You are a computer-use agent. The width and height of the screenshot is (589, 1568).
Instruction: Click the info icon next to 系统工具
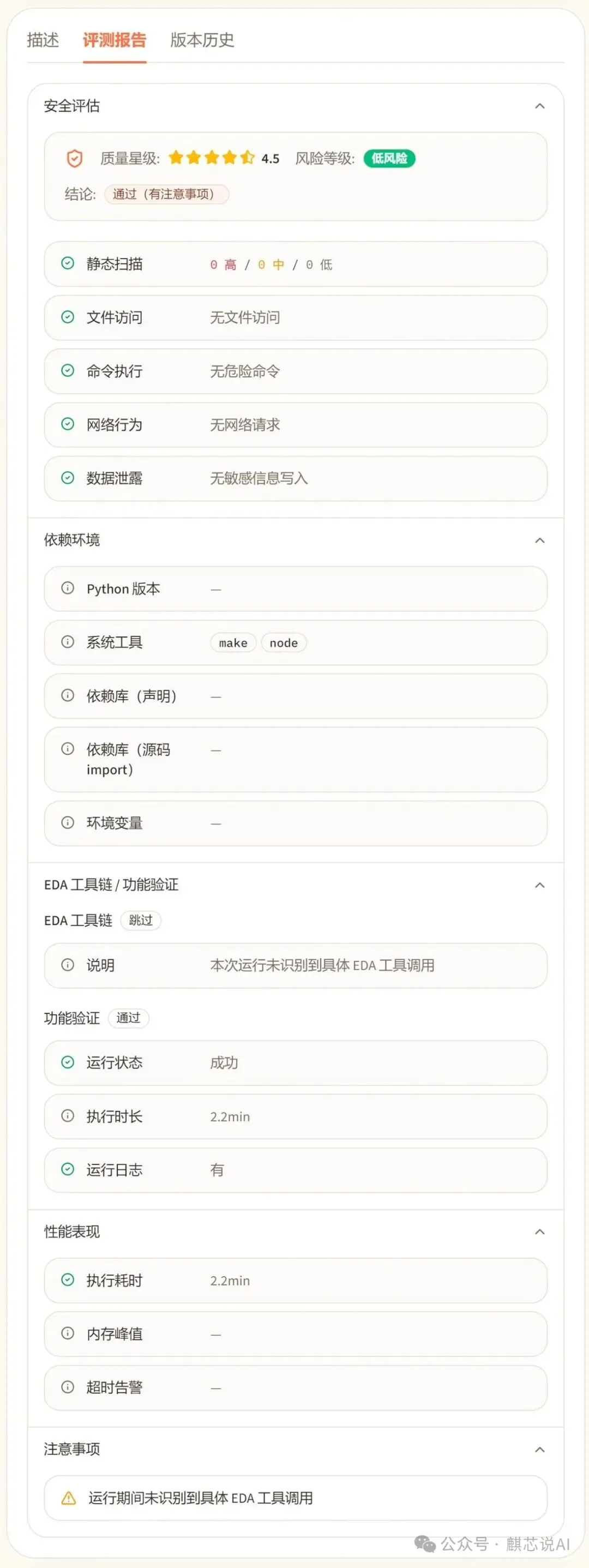(x=68, y=642)
